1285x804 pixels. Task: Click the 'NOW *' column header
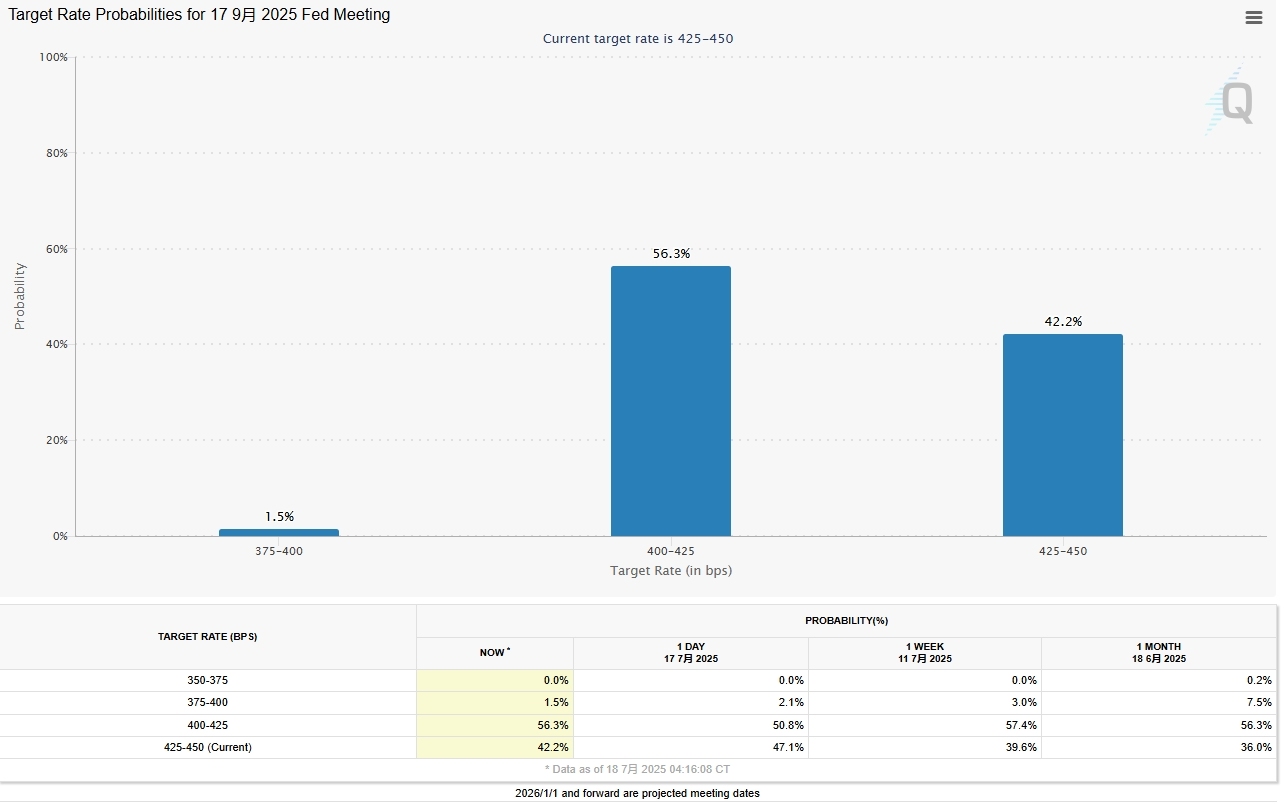tap(495, 653)
